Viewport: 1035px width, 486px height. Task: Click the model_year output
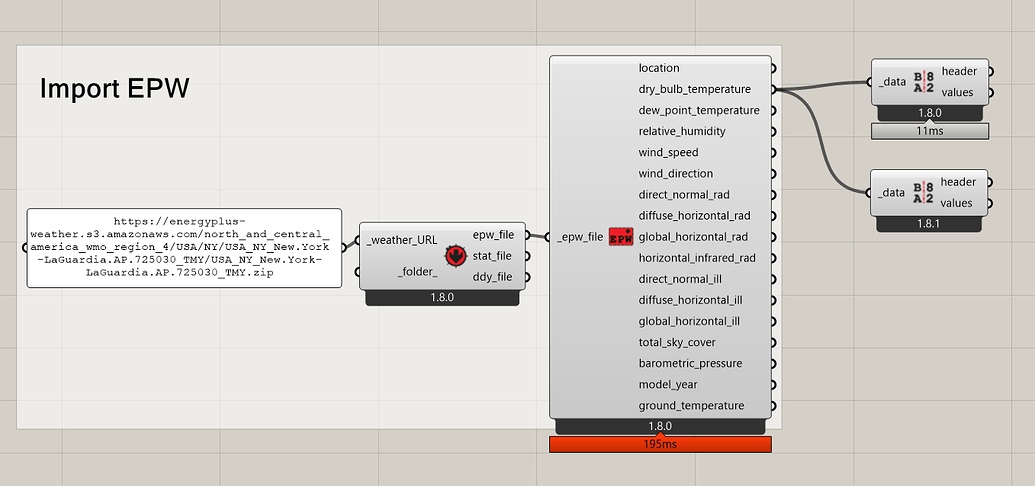[x=668, y=385]
